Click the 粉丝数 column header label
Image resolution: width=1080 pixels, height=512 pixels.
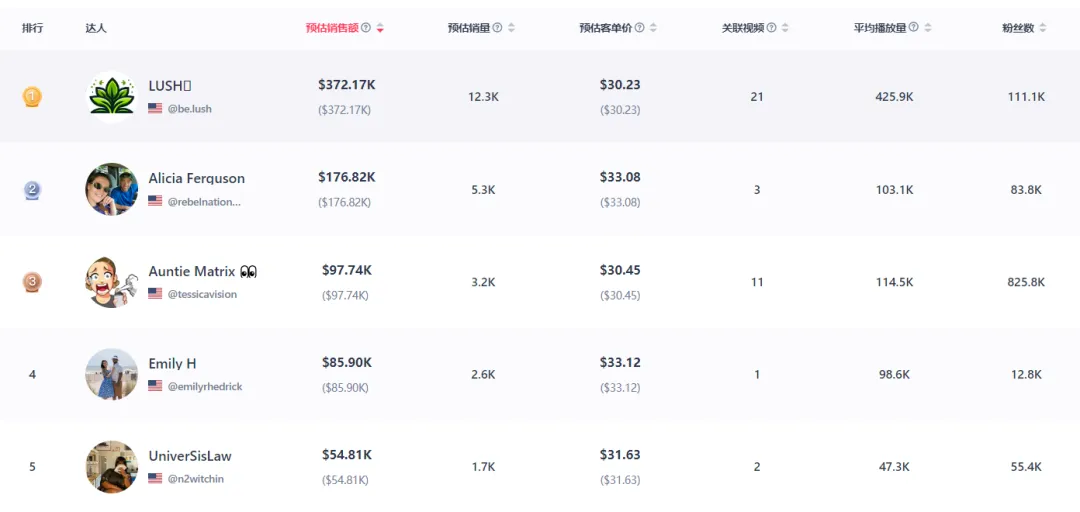[x=1018, y=28]
